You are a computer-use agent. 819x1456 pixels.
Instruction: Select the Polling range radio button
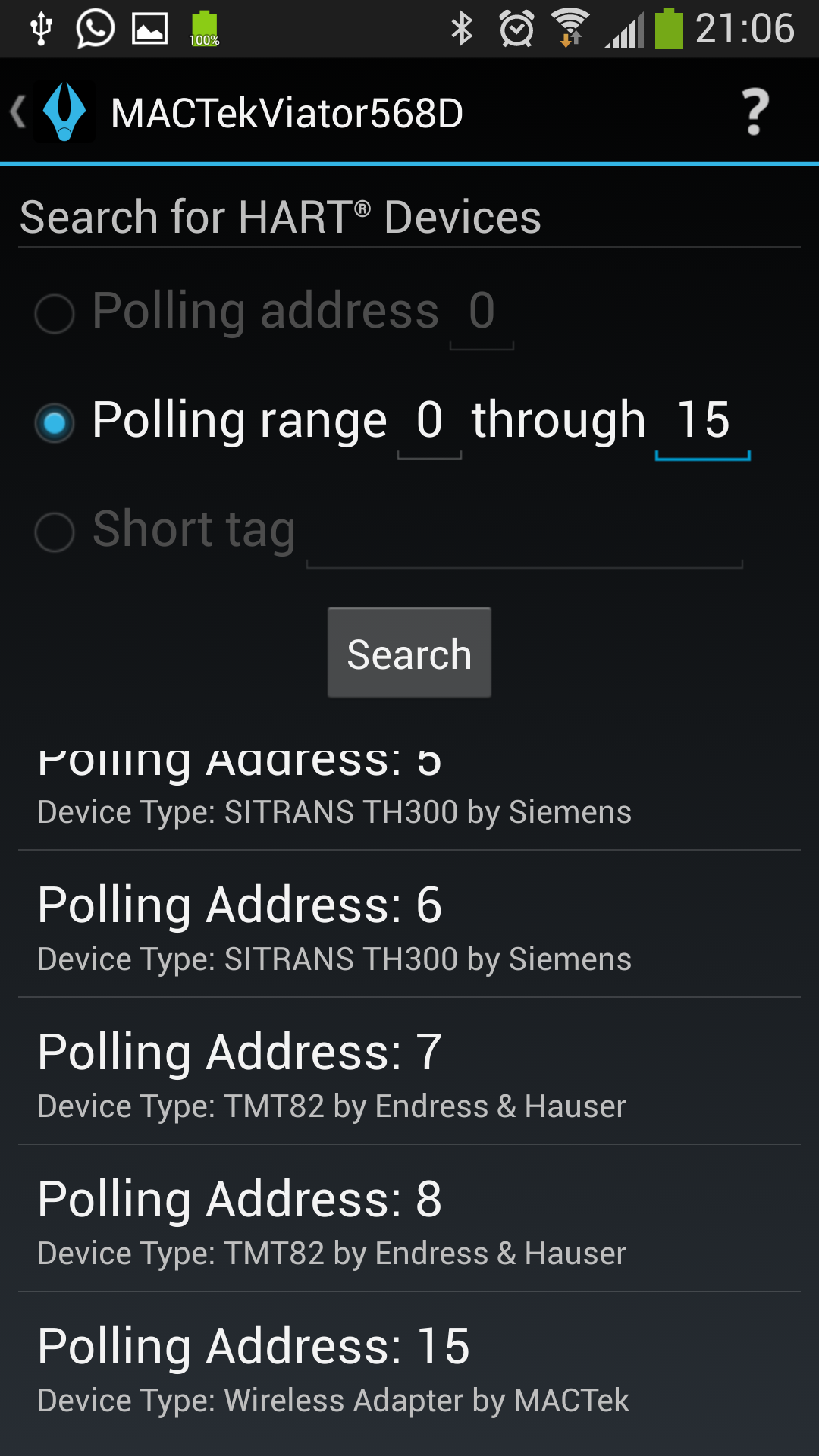(55, 422)
